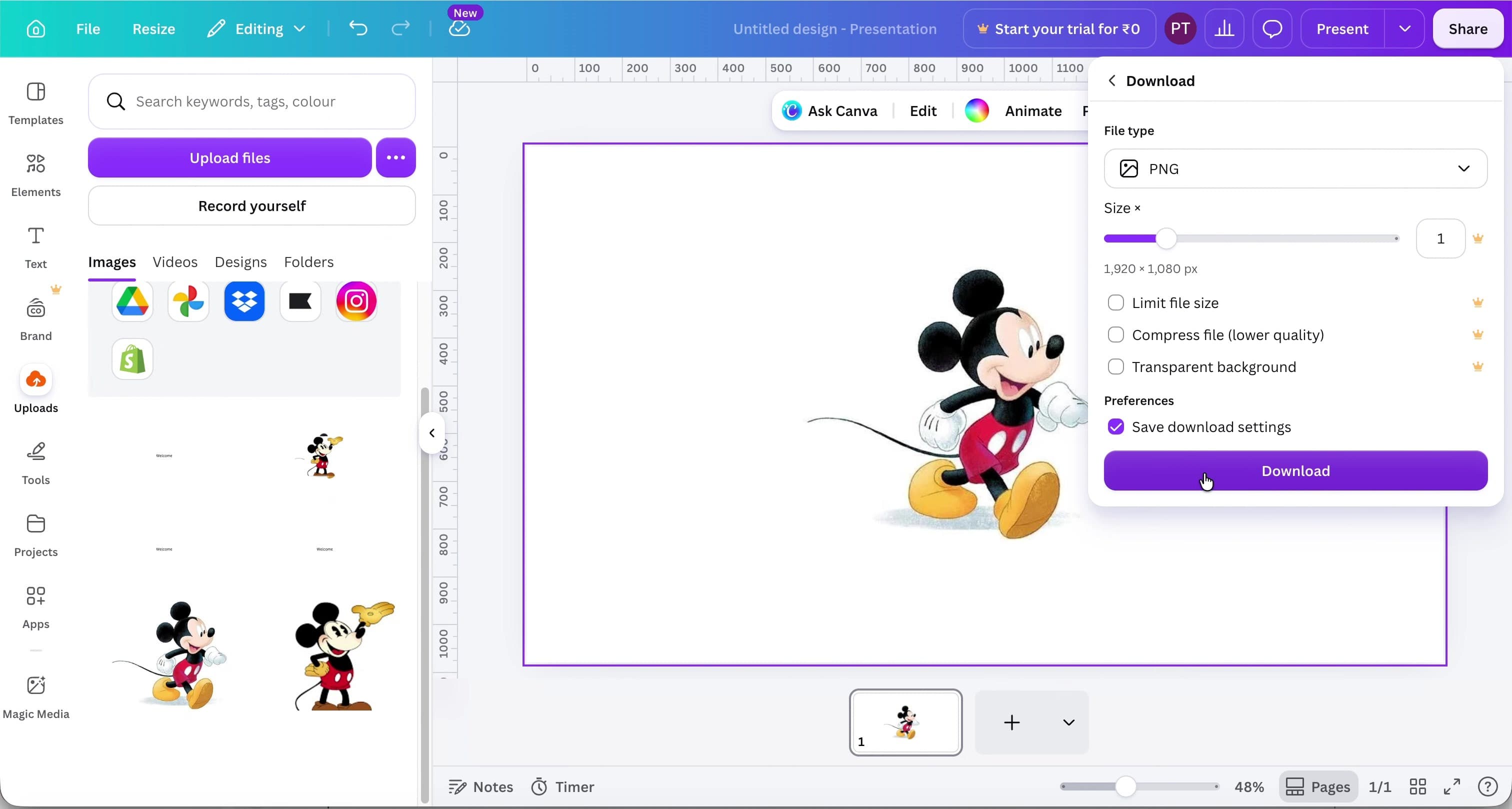Click the size multiplier input box
The height and width of the screenshot is (809, 1512).
click(x=1440, y=238)
